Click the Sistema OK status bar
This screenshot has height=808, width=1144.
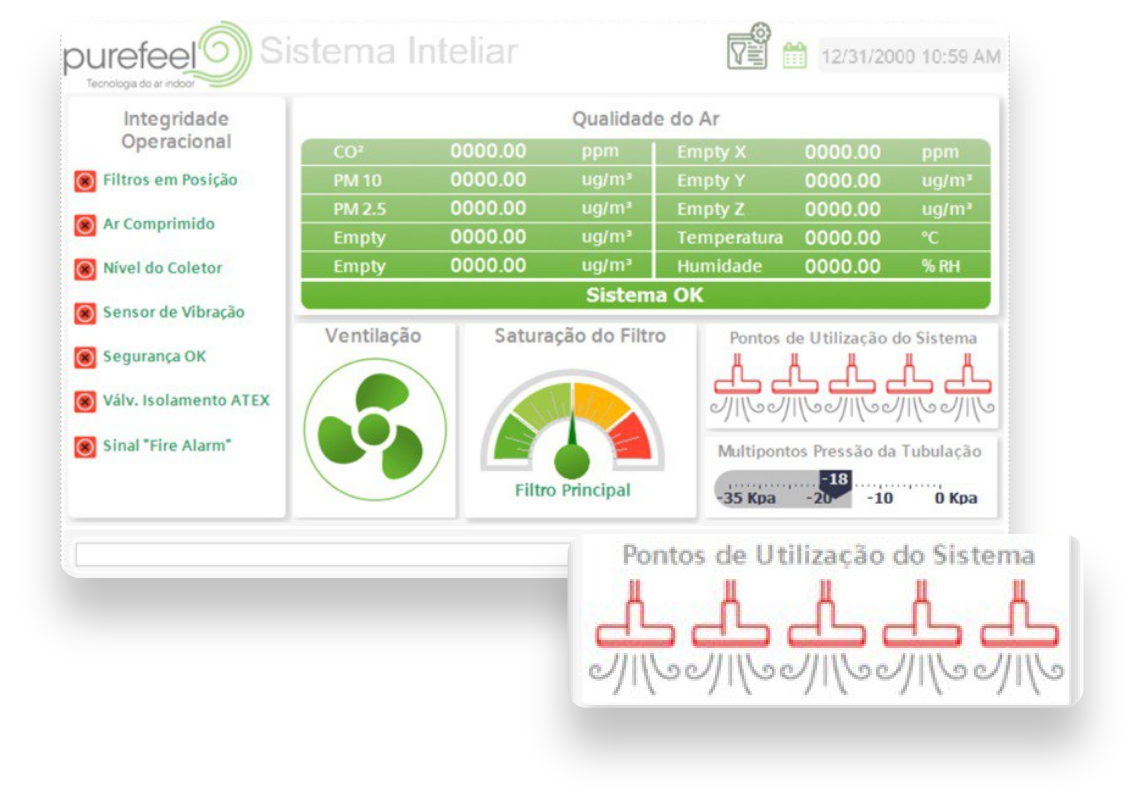pos(645,295)
